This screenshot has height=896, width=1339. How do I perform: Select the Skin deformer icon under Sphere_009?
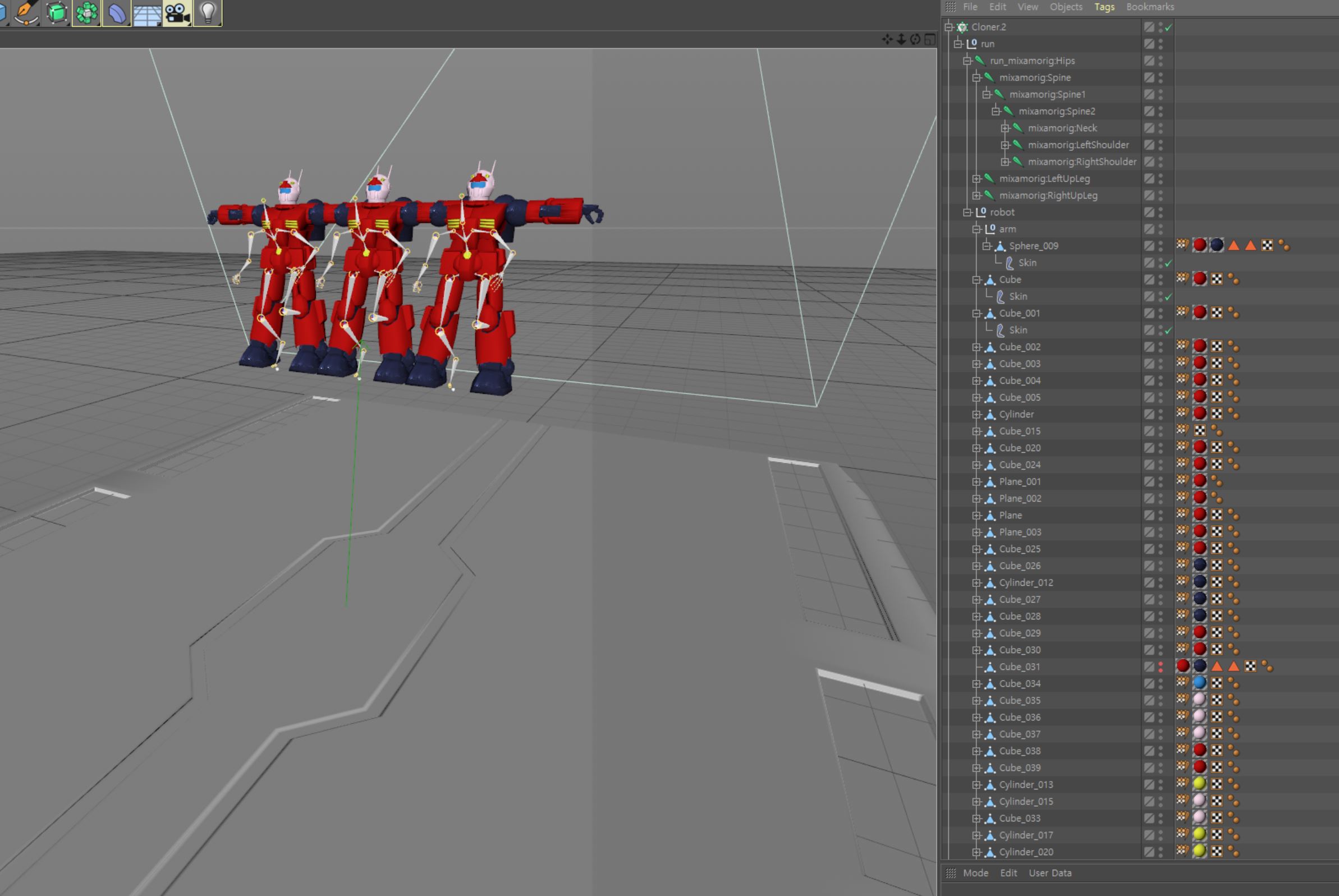pyautogui.click(x=1010, y=263)
